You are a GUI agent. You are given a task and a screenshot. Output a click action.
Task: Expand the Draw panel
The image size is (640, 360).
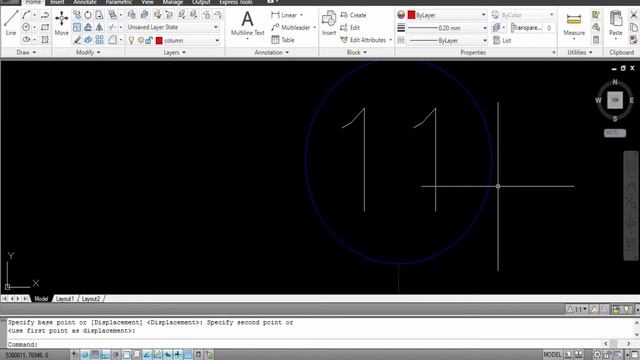26,52
